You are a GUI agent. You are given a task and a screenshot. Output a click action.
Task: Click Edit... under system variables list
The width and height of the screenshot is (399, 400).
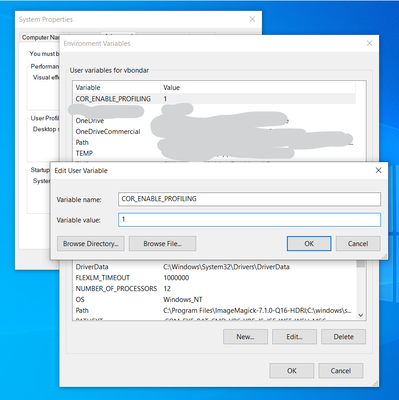(294, 337)
